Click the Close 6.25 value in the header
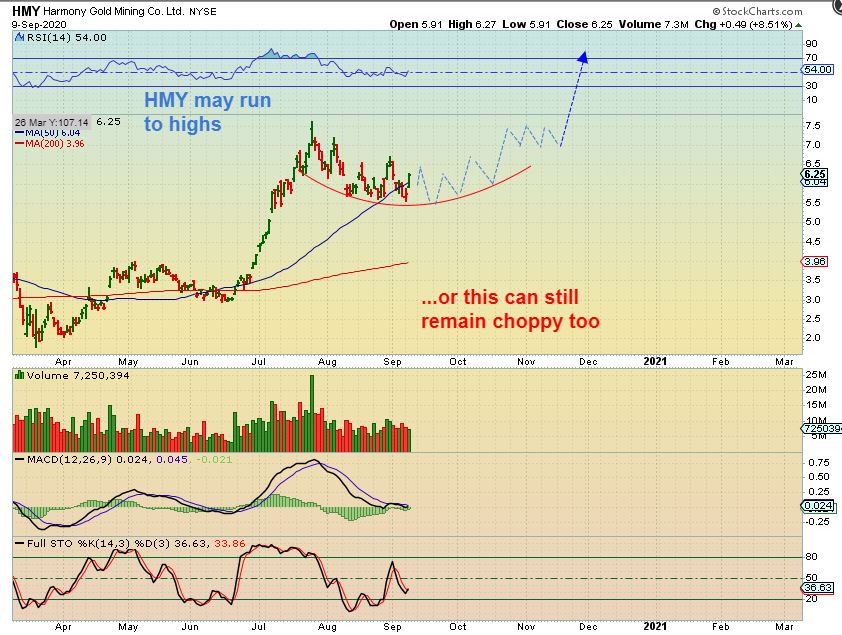The image size is (842, 635). coord(584,25)
